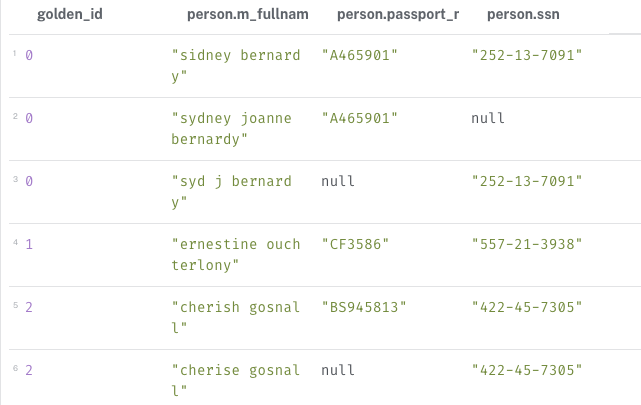Click the "cherish gosnall" name cell
The width and height of the screenshot is (641, 405).
point(236,317)
